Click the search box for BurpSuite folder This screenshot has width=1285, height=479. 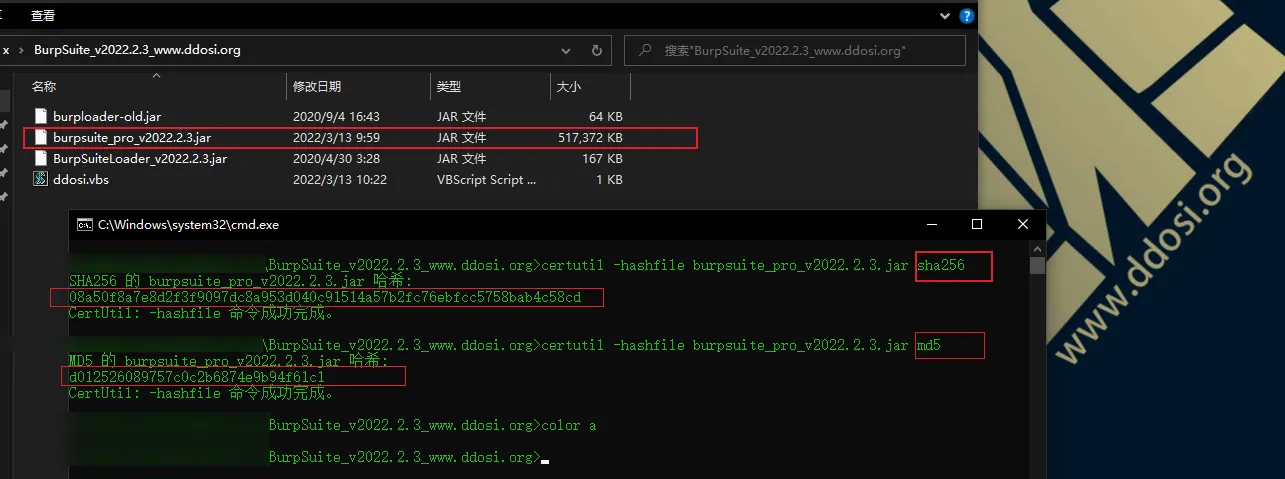click(x=795, y=50)
